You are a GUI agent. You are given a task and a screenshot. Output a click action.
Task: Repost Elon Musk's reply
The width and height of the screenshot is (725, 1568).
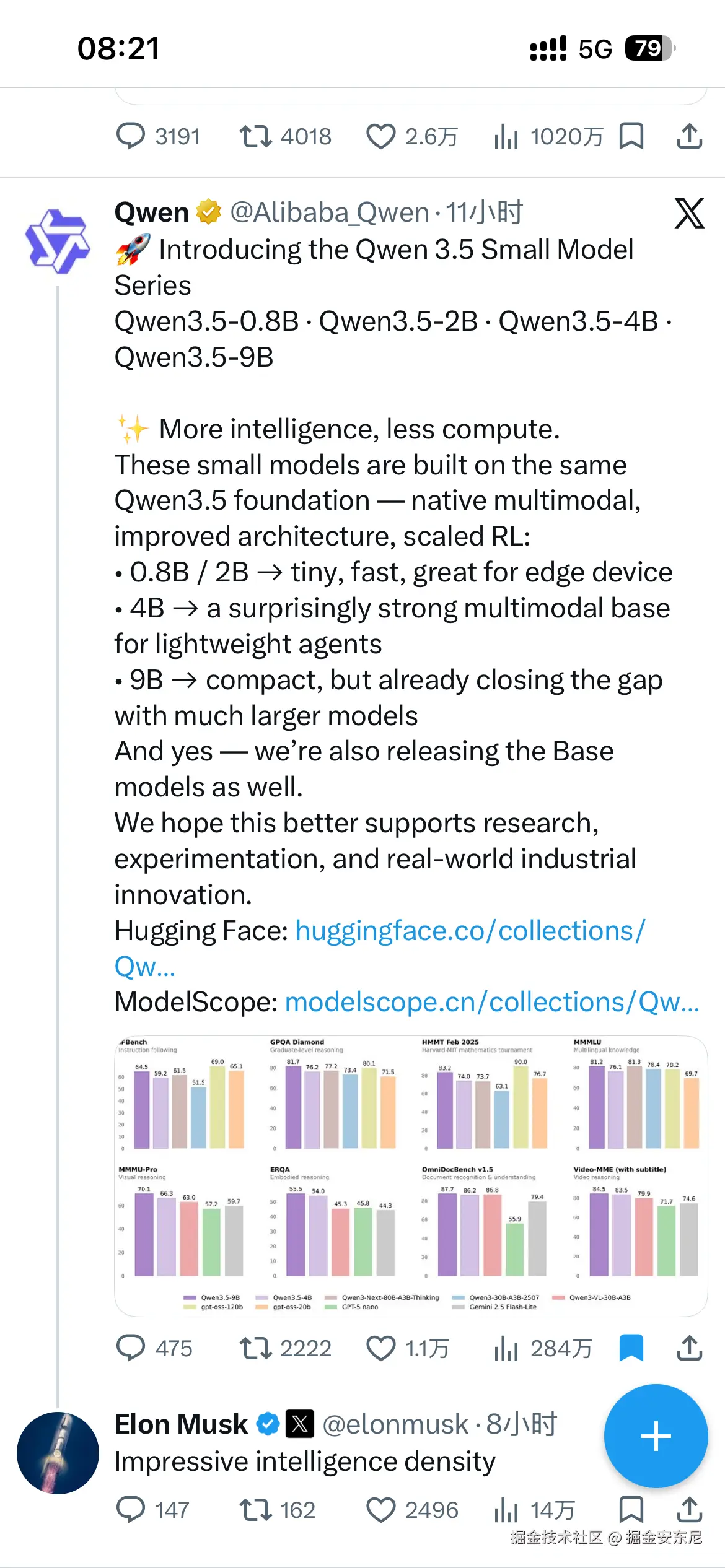[255, 1510]
